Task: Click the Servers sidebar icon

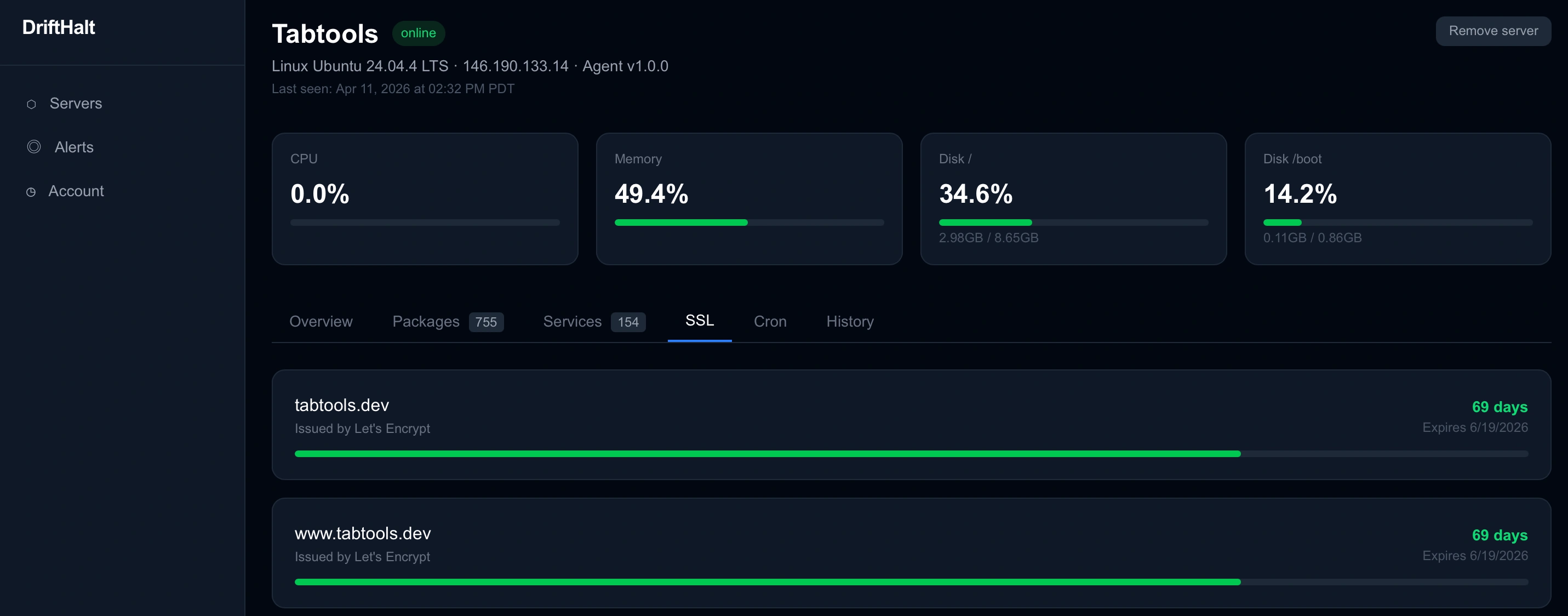Action: point(31,104)
